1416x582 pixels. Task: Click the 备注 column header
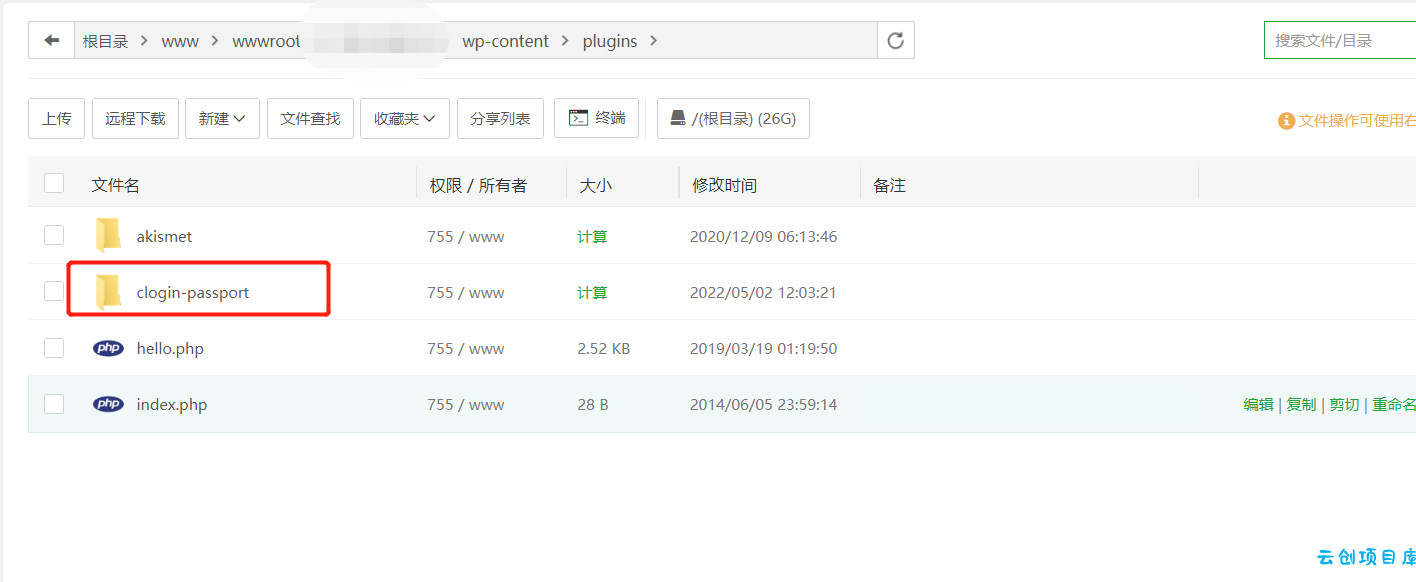click(889, 185)
